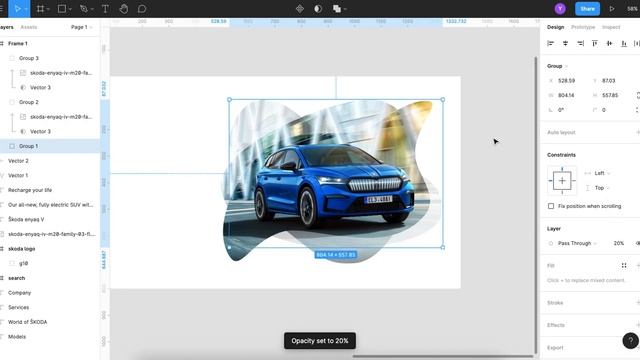
Task: Click the Boolean operations icon
Action: tap(337, 9)
